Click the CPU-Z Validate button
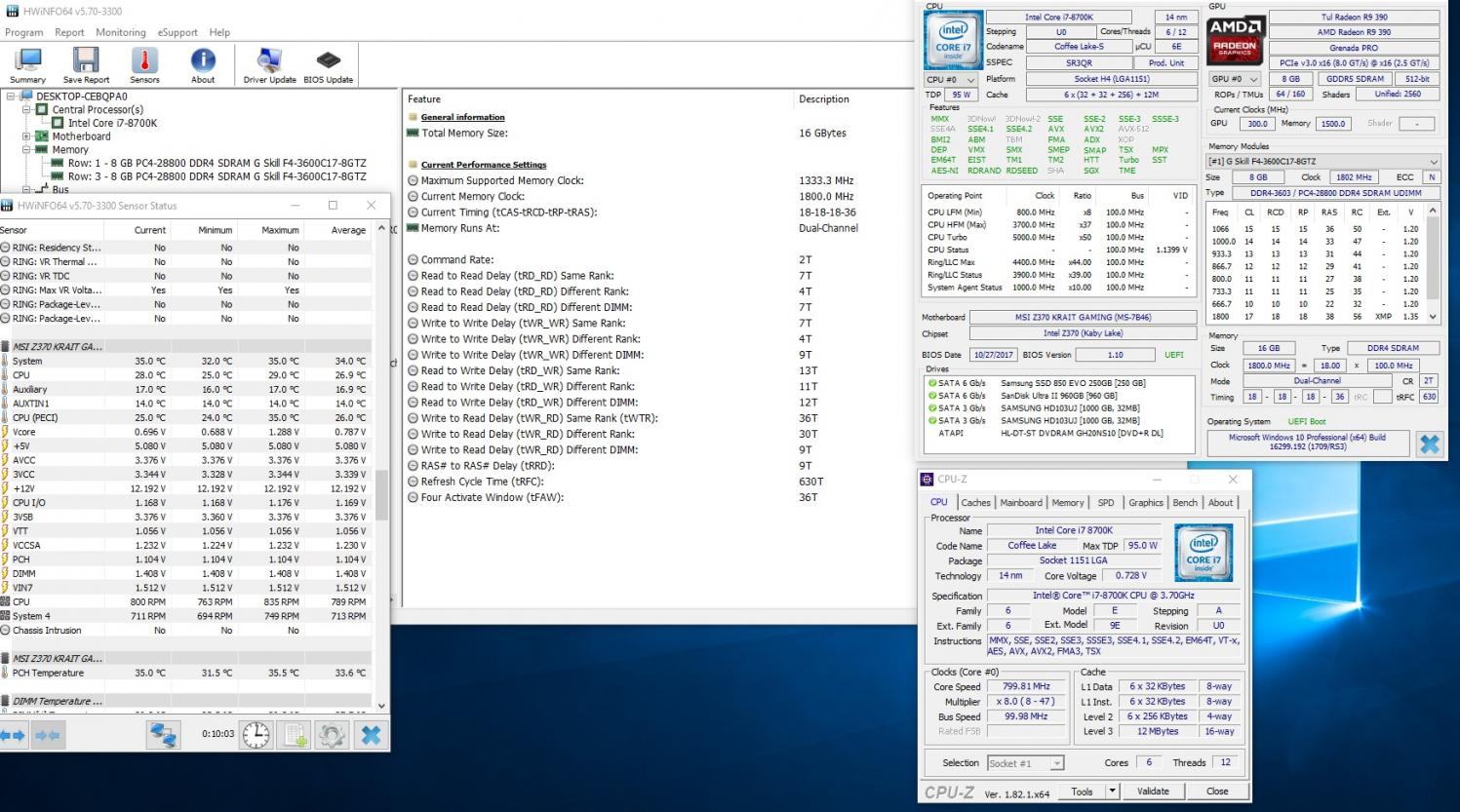Screen dimensions: 1460x812 (1153, 792)
